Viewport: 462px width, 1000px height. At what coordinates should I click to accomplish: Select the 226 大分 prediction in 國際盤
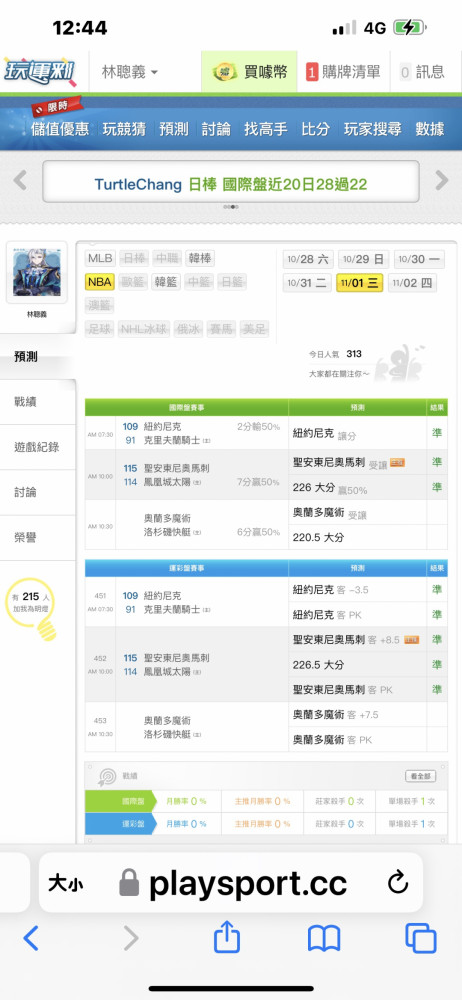click(x=313, y=487)
